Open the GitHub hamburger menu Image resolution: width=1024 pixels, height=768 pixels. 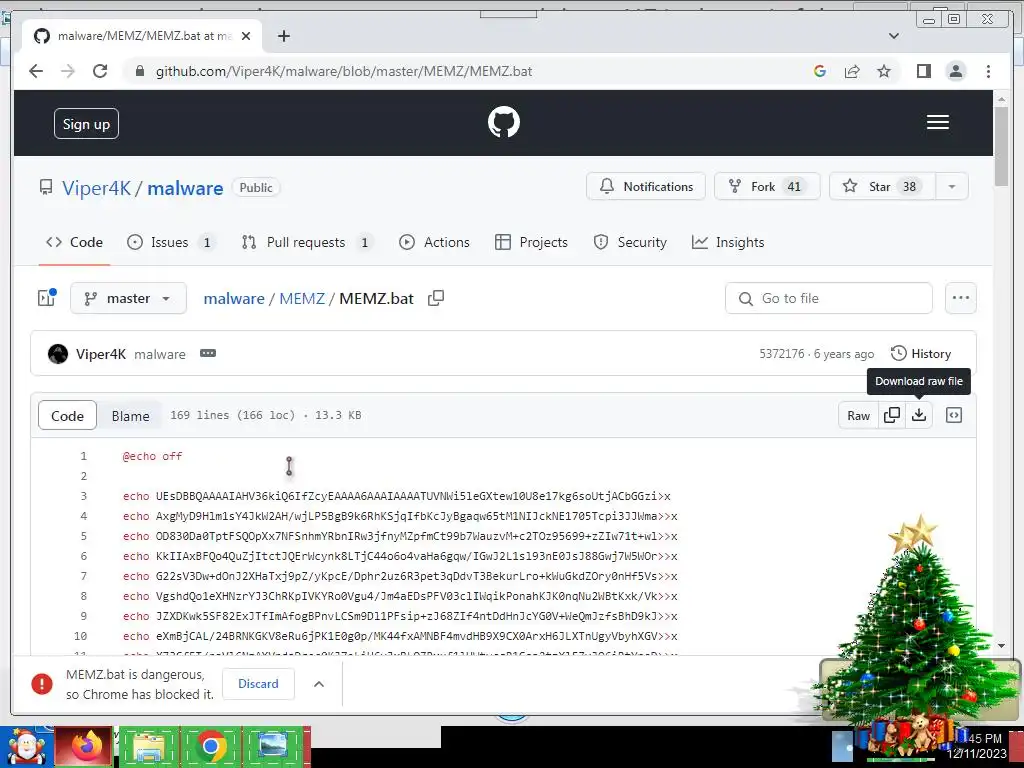(938, 122)
